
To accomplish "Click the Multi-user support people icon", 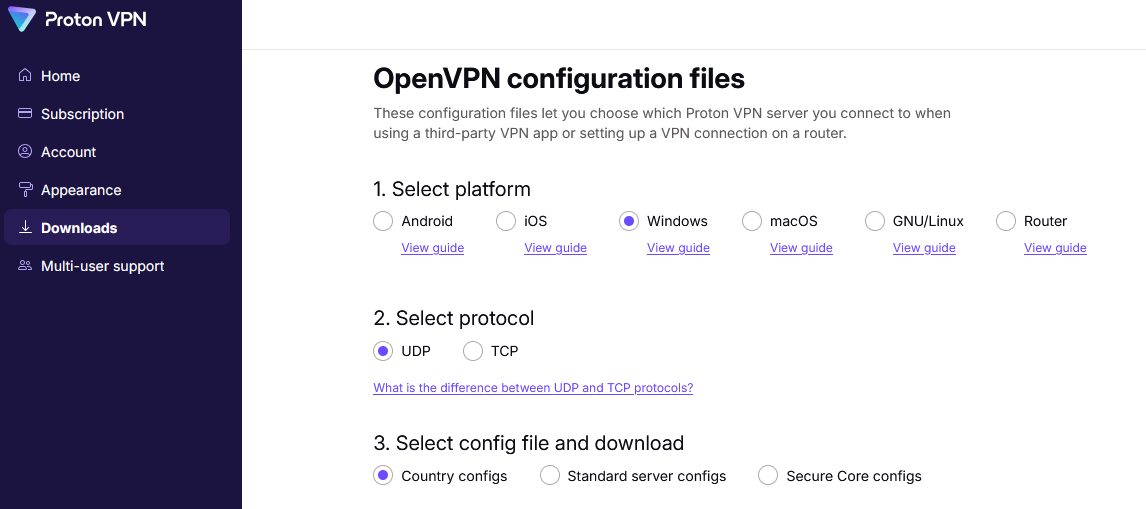I will (x=25, y=265).
